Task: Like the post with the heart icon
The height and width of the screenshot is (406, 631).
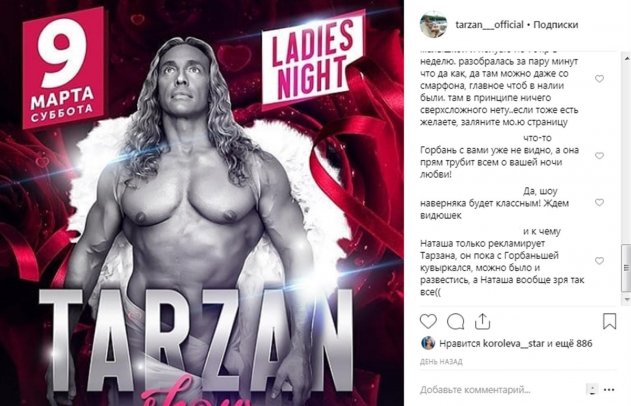Action: coord(428,322)
